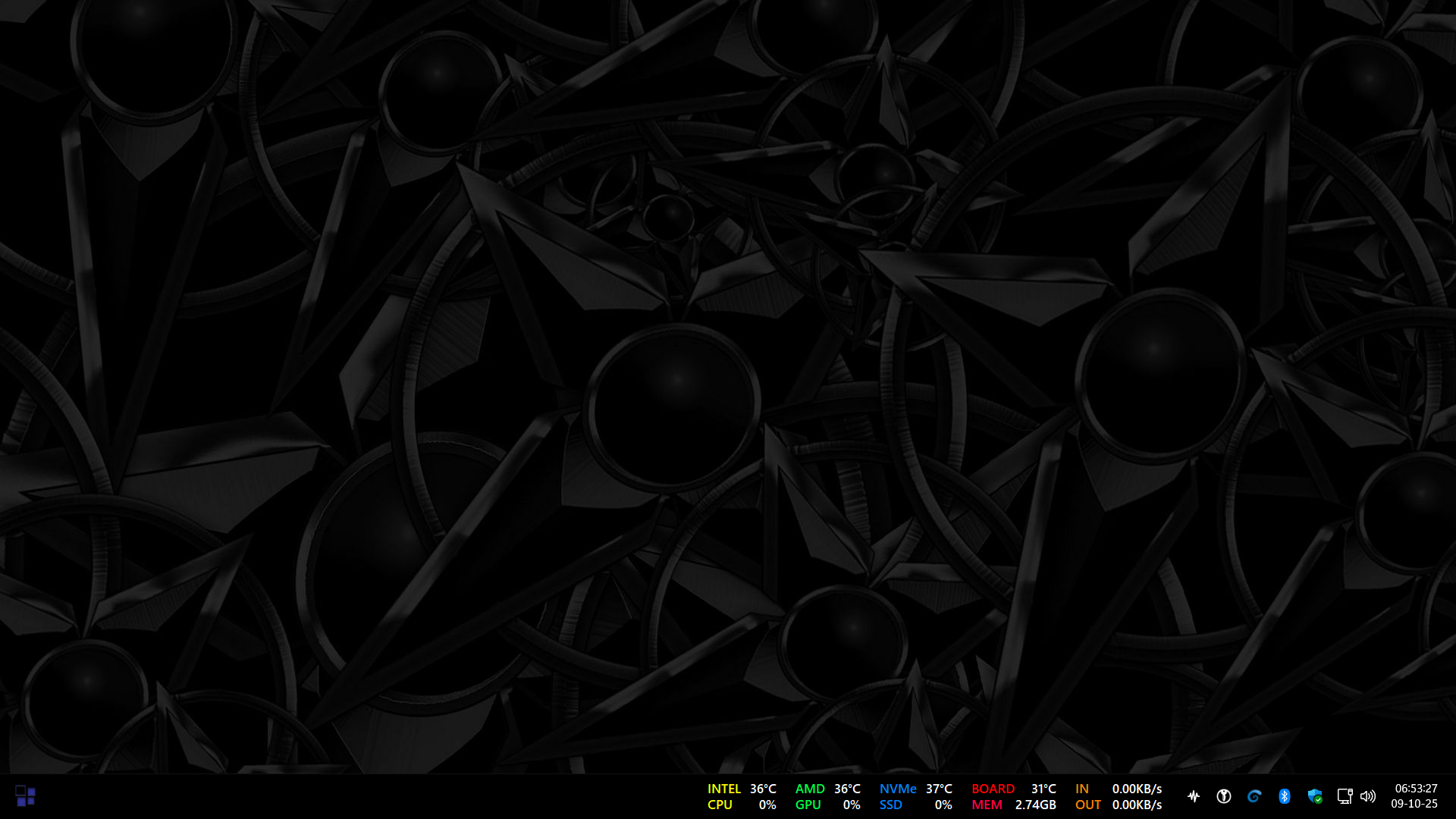Click the NVMe 37°C temperature reading

938,789
